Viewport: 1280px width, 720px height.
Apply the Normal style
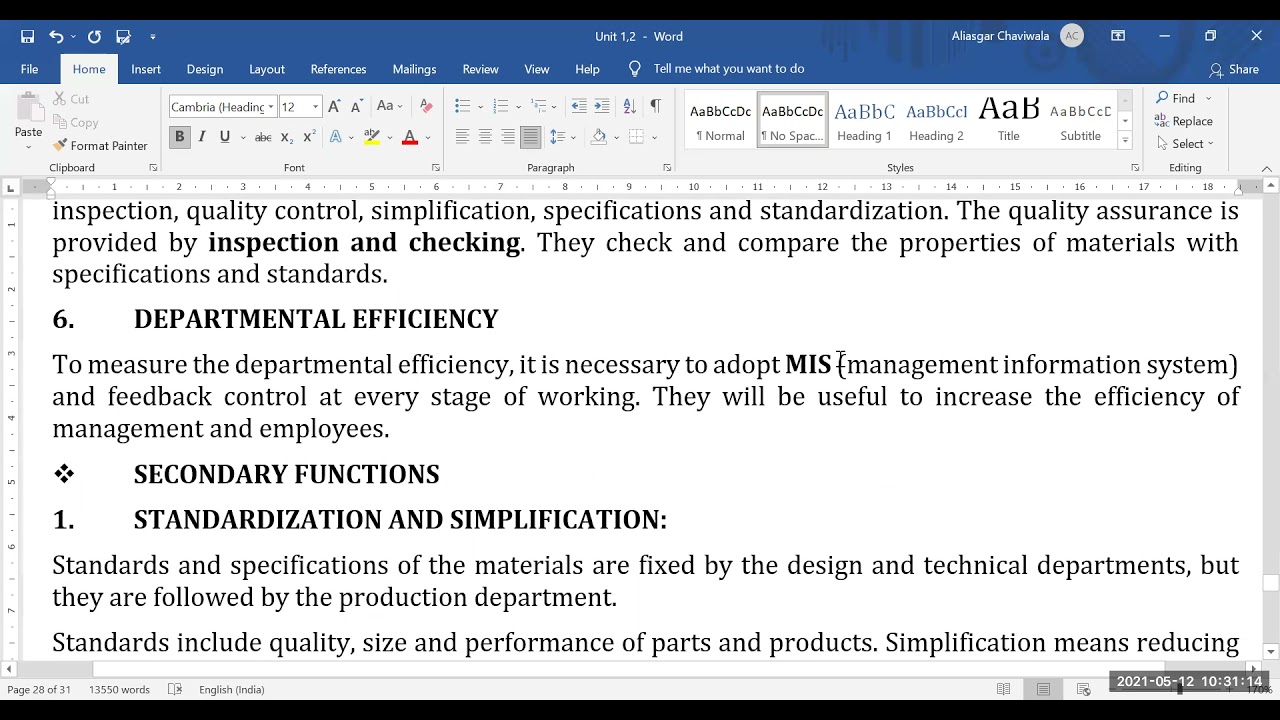720,120
